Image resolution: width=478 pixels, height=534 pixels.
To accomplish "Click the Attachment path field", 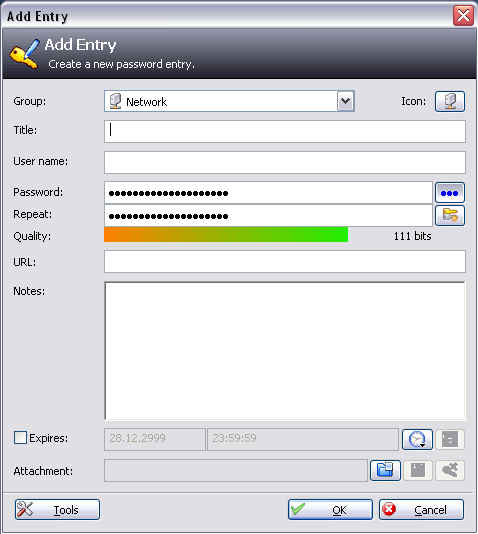I will click(x=236, y=470).
